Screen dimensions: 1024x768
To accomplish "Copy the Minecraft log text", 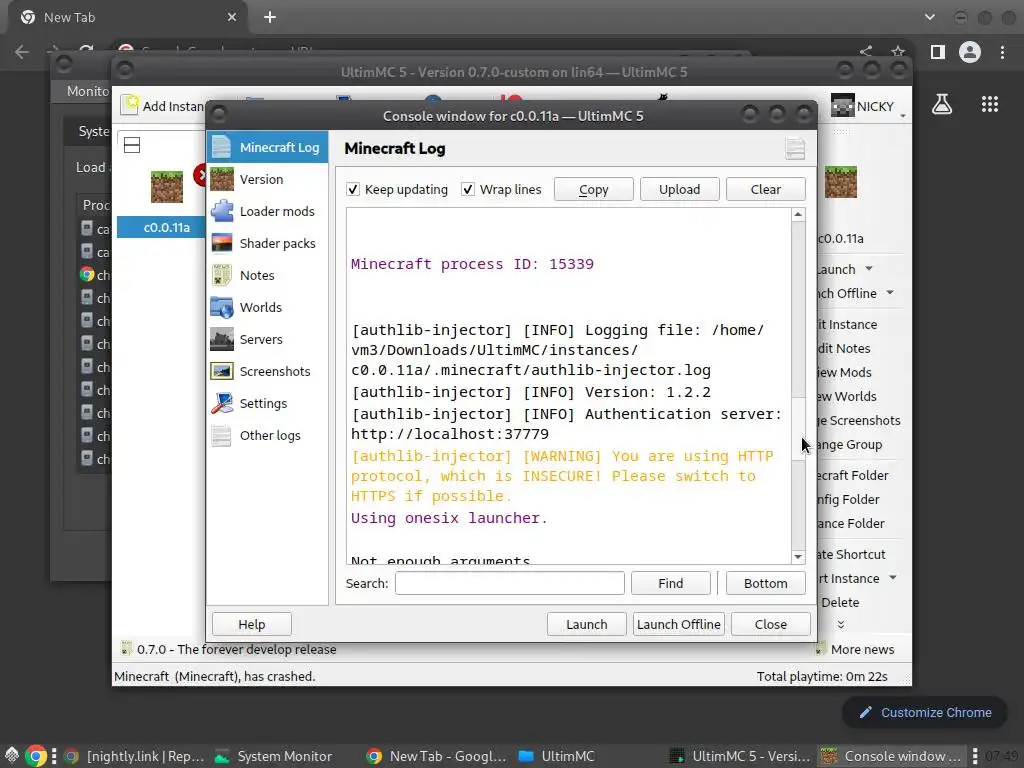I will pos(594,189).
